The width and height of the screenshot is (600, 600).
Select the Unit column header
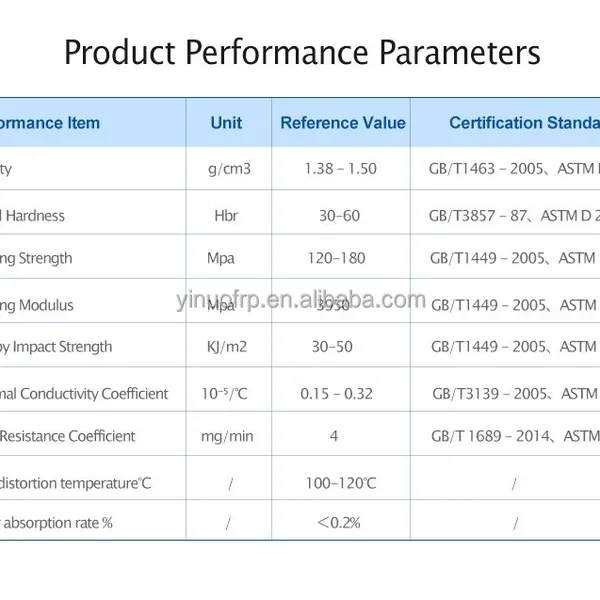pyautogui.click(x=226, y=123)
